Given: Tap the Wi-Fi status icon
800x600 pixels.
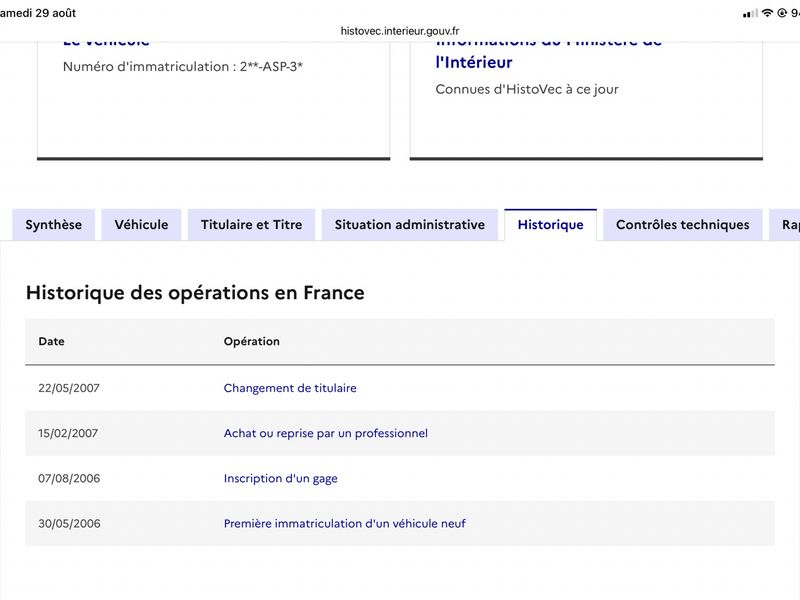Looking at the screenshot, I should [x=767, y=13].
